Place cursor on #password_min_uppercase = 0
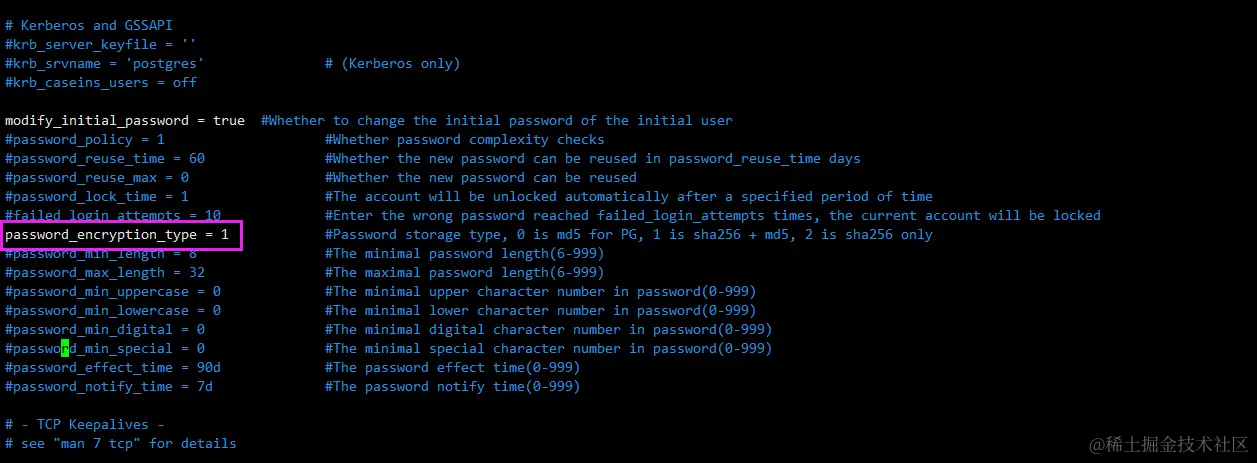Viewport: 1257px width, 463px height. point(113,292)
